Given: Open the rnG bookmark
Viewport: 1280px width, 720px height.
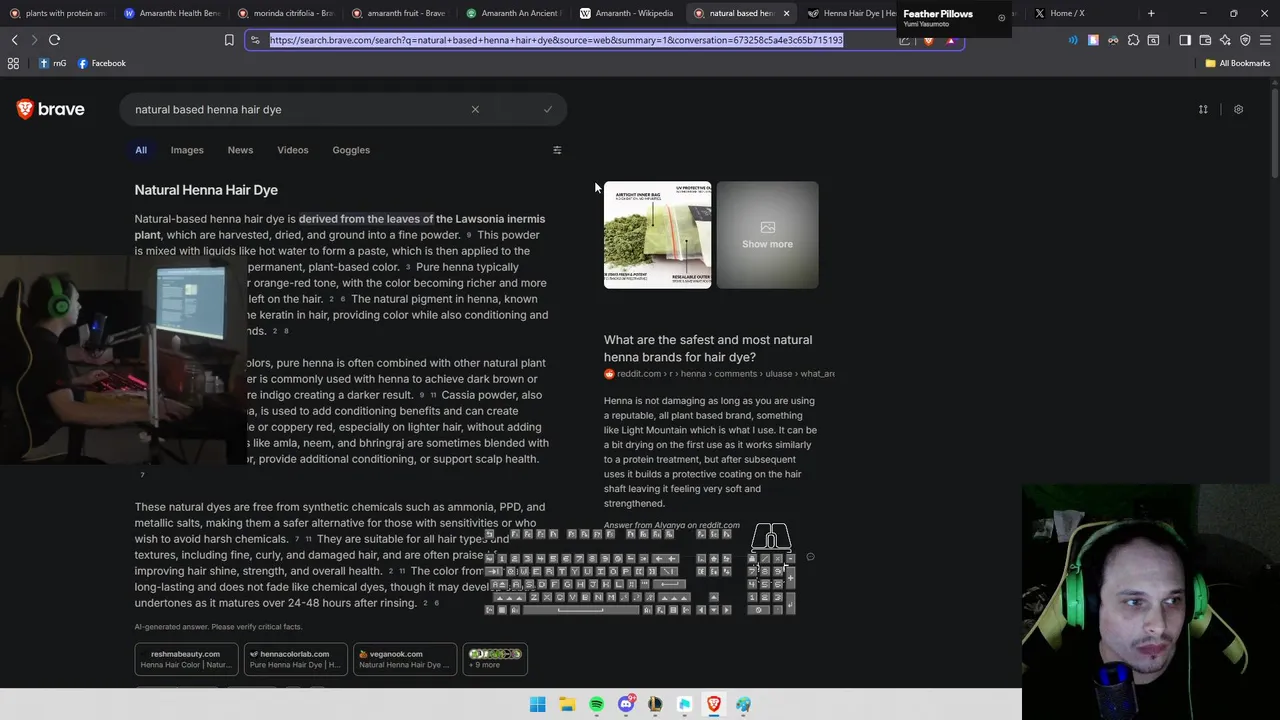Looking at the screenshot, I should 53,63.
